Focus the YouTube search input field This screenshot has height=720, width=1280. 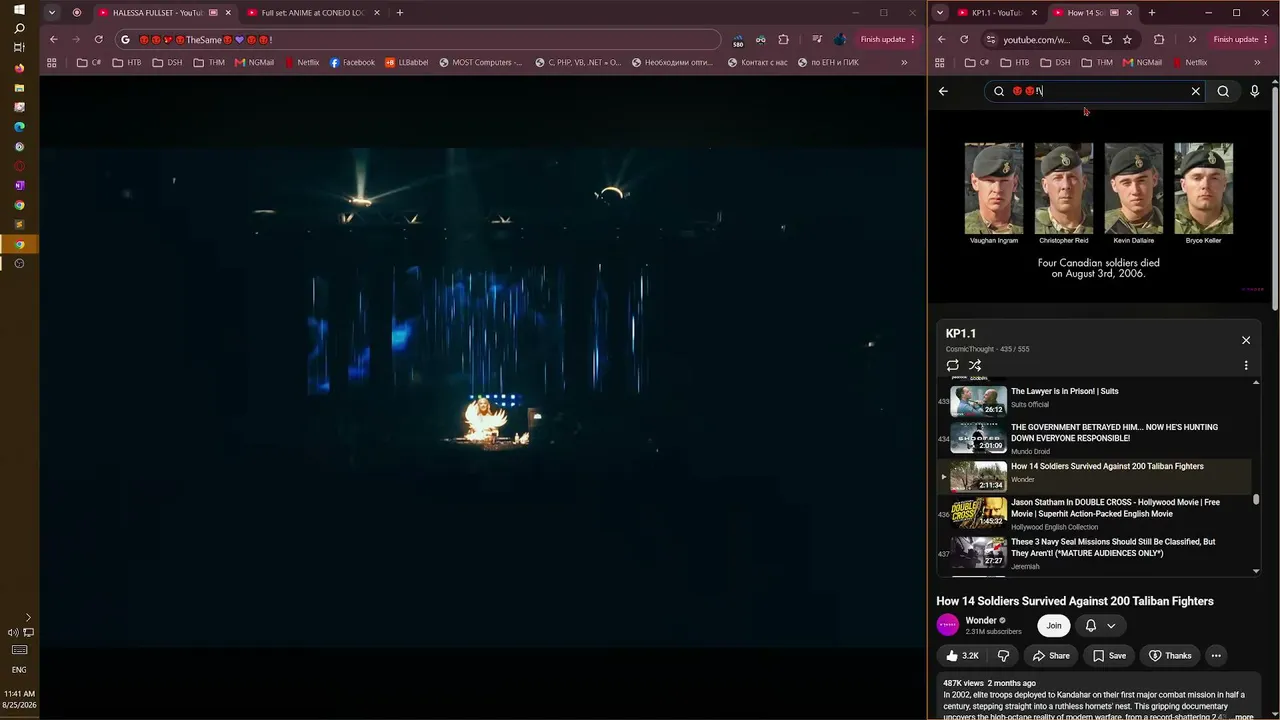(x=1097, y=91)
